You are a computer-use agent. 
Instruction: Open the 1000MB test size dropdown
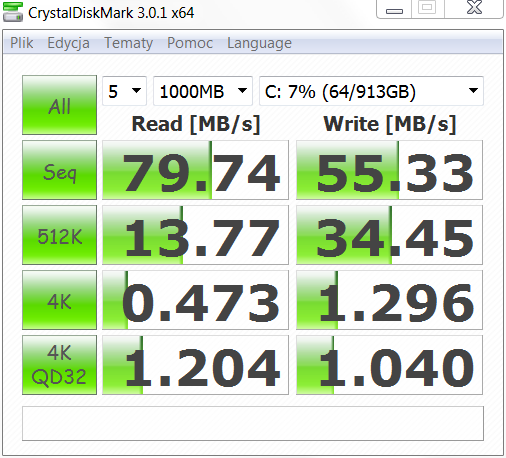(x=203, y=91)
